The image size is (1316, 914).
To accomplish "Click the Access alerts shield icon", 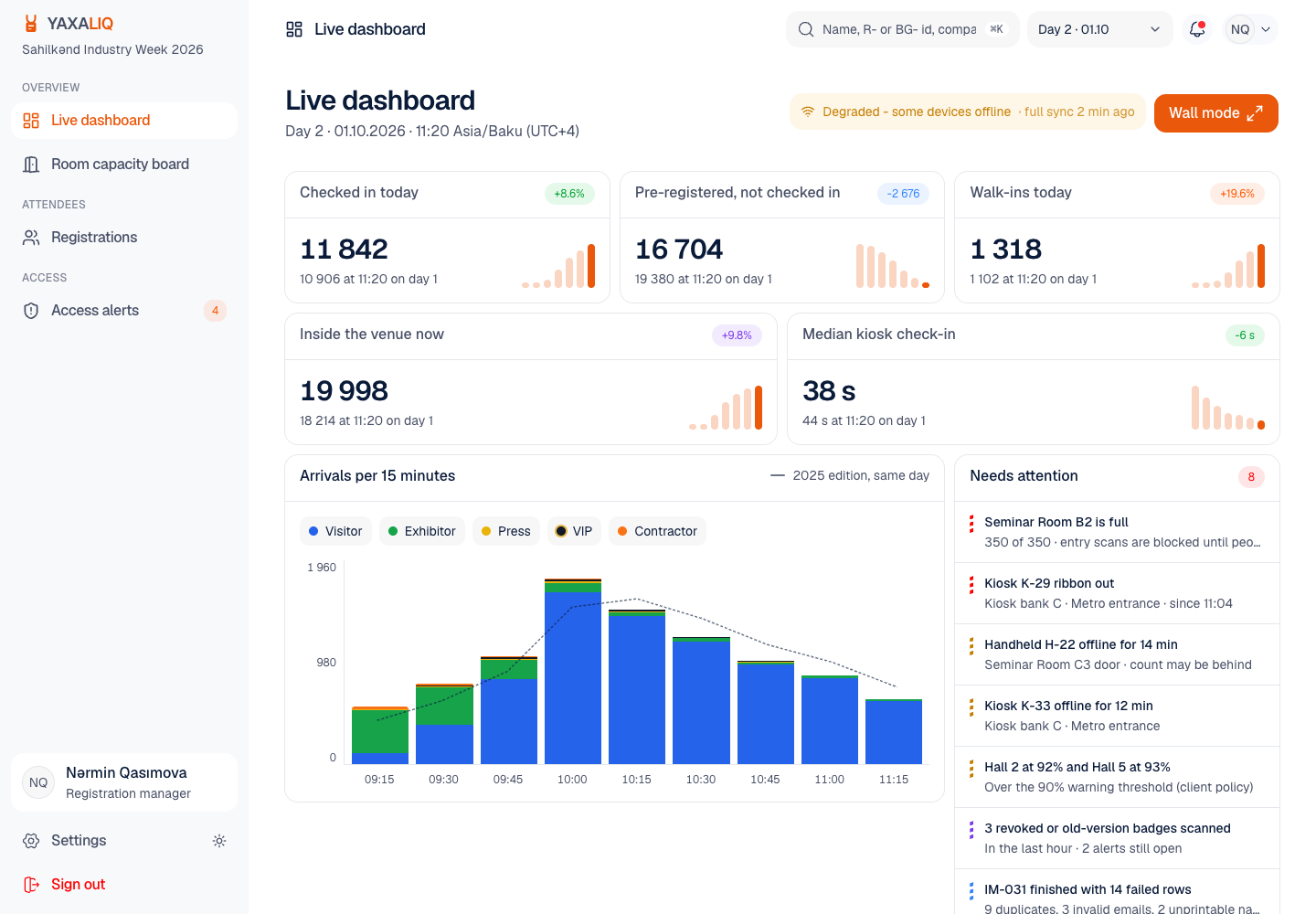I will [31, 311].
